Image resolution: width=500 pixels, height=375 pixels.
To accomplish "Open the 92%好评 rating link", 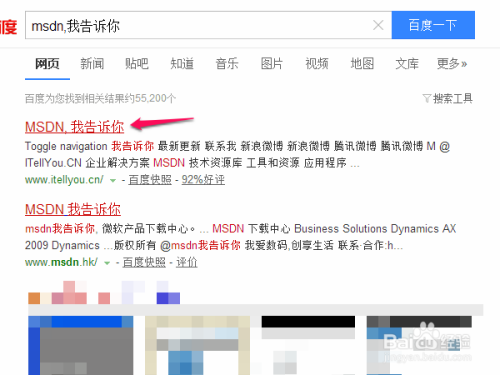I will pyautogui.click(x=203, y=180).
